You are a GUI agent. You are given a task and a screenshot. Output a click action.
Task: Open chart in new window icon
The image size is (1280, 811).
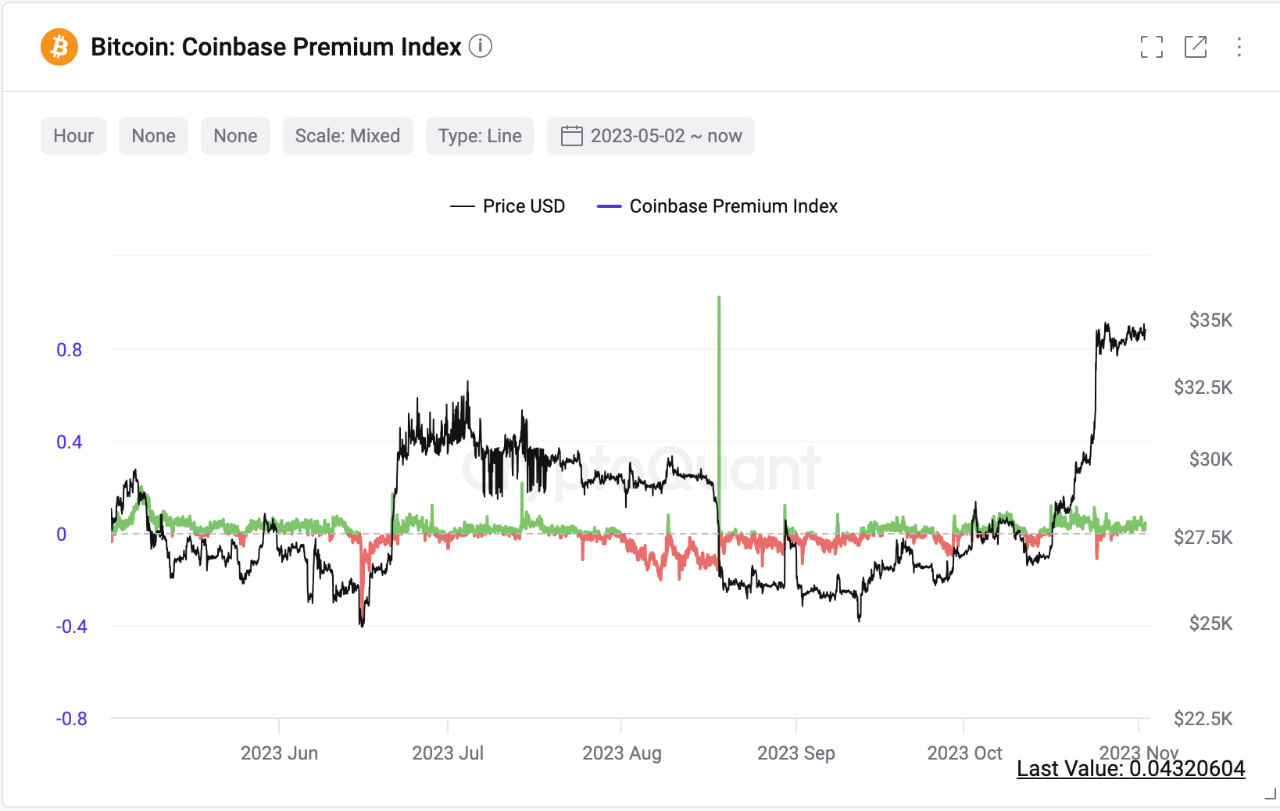pyautogui.click(x=1195, y=47)
